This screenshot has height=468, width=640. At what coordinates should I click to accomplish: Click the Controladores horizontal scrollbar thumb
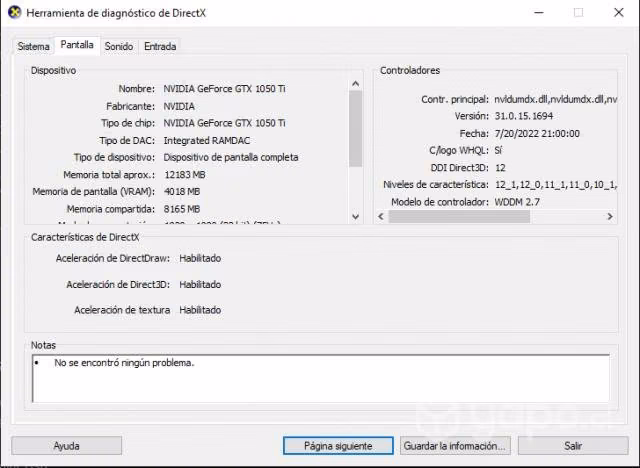tap(459, 216)
